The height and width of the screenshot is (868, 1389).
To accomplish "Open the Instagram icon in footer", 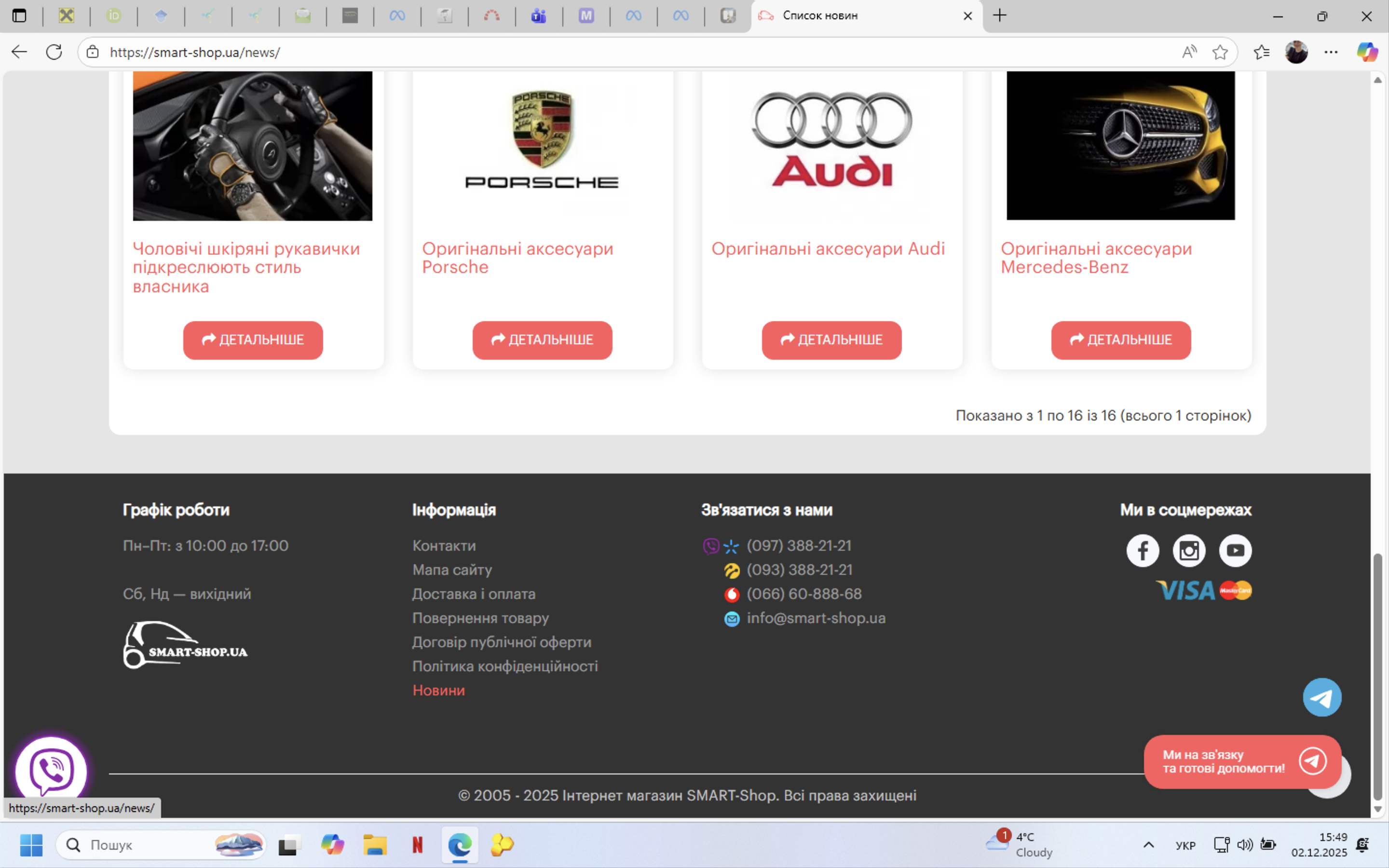I will pyautogui.click(x=1189, y=551).
